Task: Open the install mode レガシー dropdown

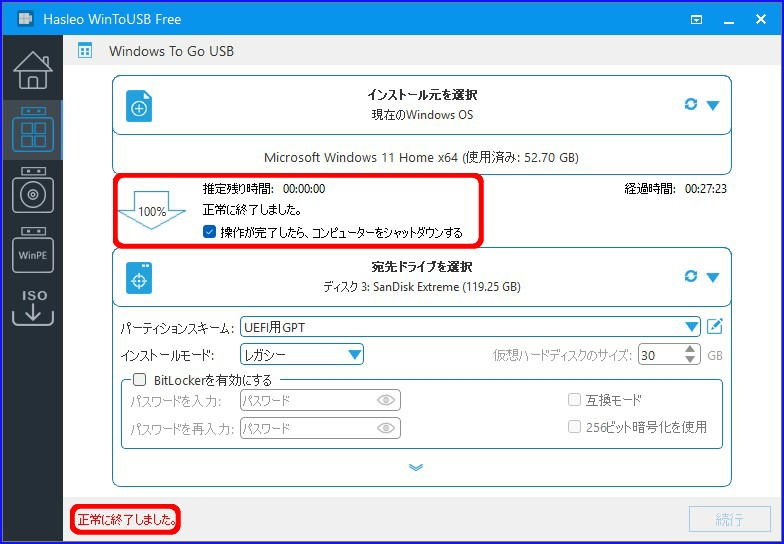Action: (302, 354)
